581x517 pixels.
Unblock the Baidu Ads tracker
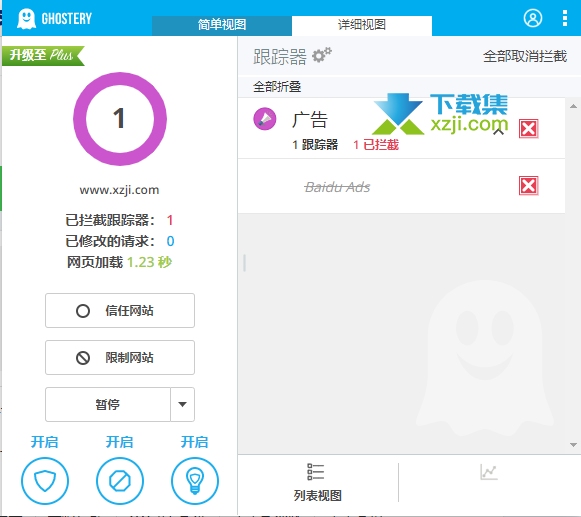(528, 186)
